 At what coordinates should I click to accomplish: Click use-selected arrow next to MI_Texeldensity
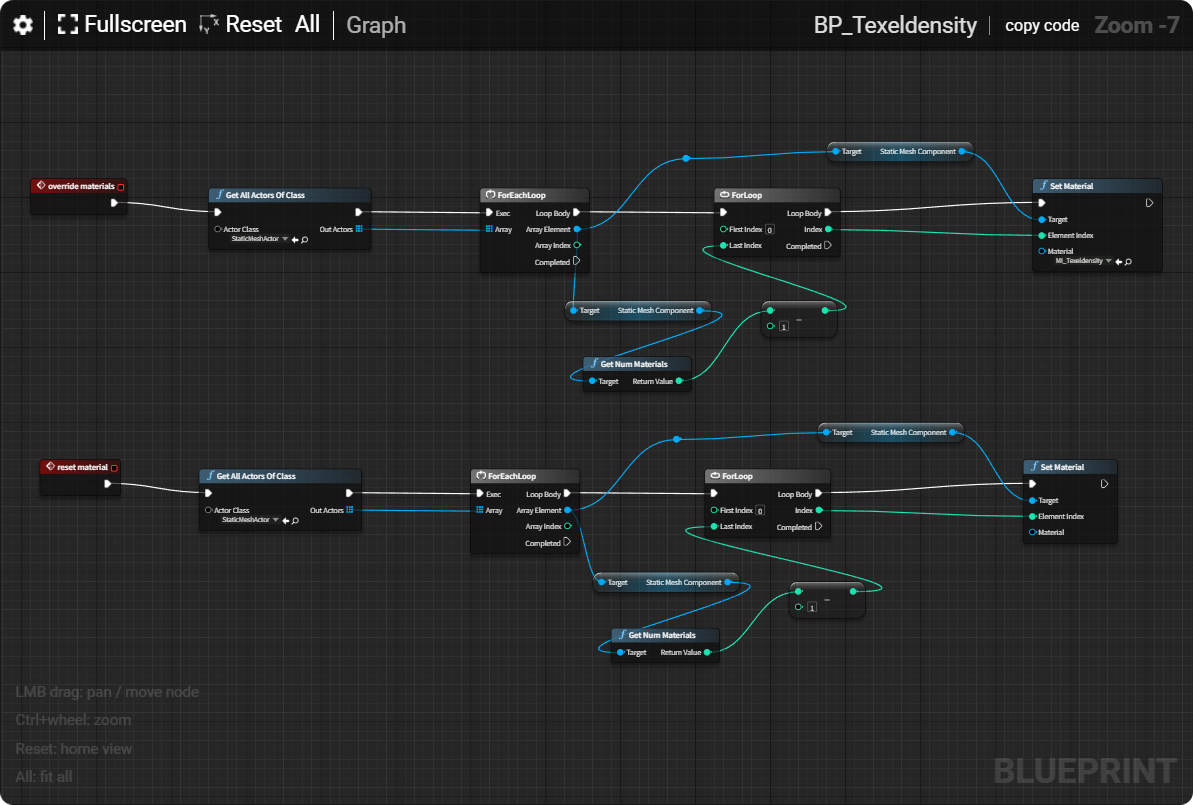(x=1118, y=262)
